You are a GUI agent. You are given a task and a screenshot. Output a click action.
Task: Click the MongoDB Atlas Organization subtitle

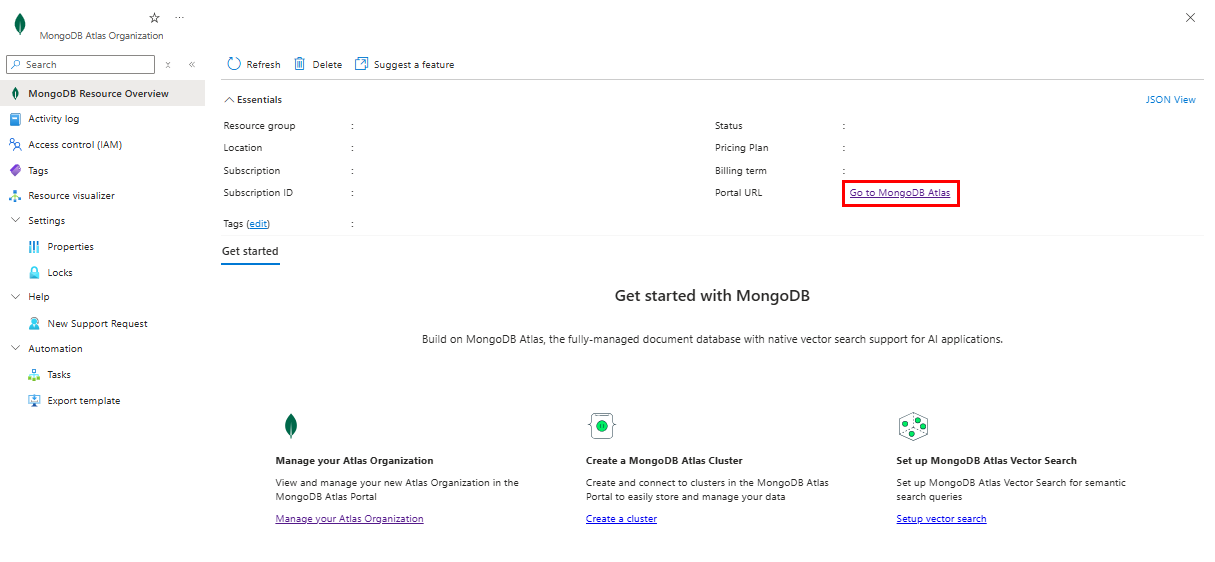pyautogui.click(x=101, y=36)
